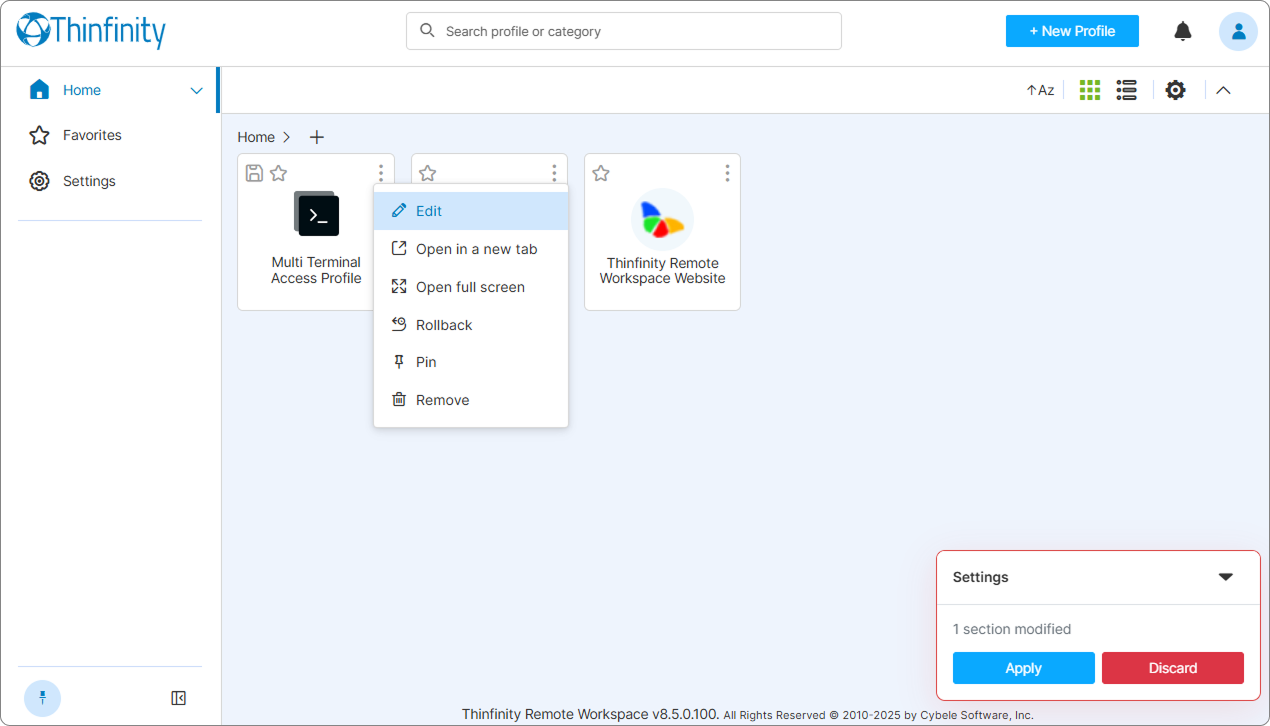1270x726 pixels.
Task: Switch to grid view
Action: point(1090,90)
